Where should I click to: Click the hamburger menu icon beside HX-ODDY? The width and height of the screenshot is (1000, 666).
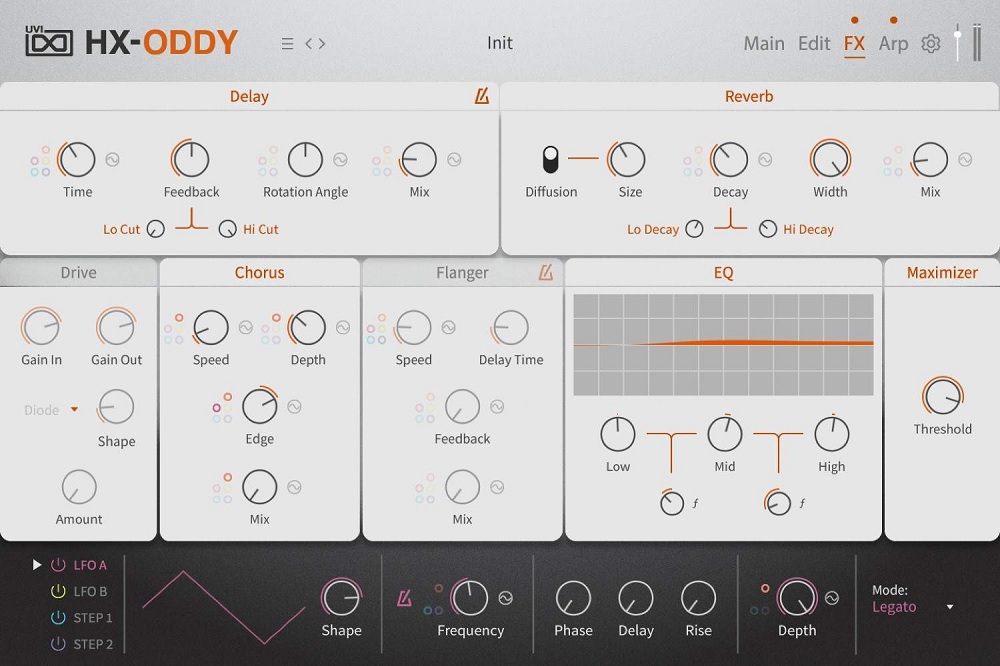point(286,42)
